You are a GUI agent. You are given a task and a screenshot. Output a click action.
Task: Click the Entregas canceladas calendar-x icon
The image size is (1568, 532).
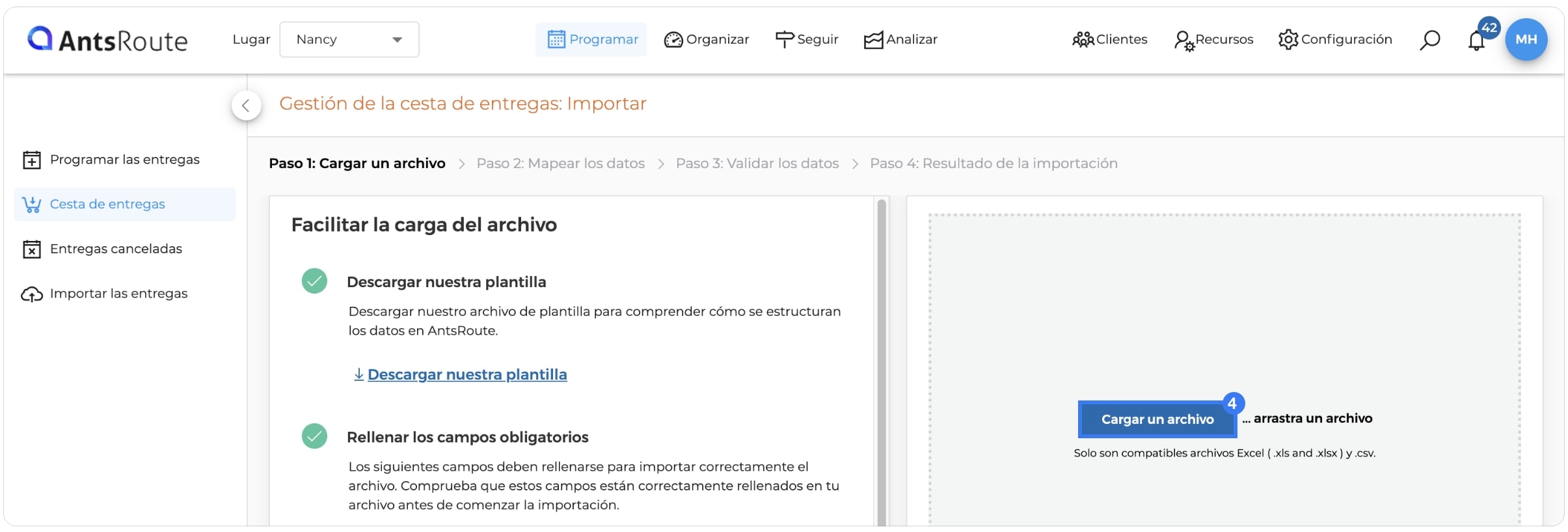[32, 249]
